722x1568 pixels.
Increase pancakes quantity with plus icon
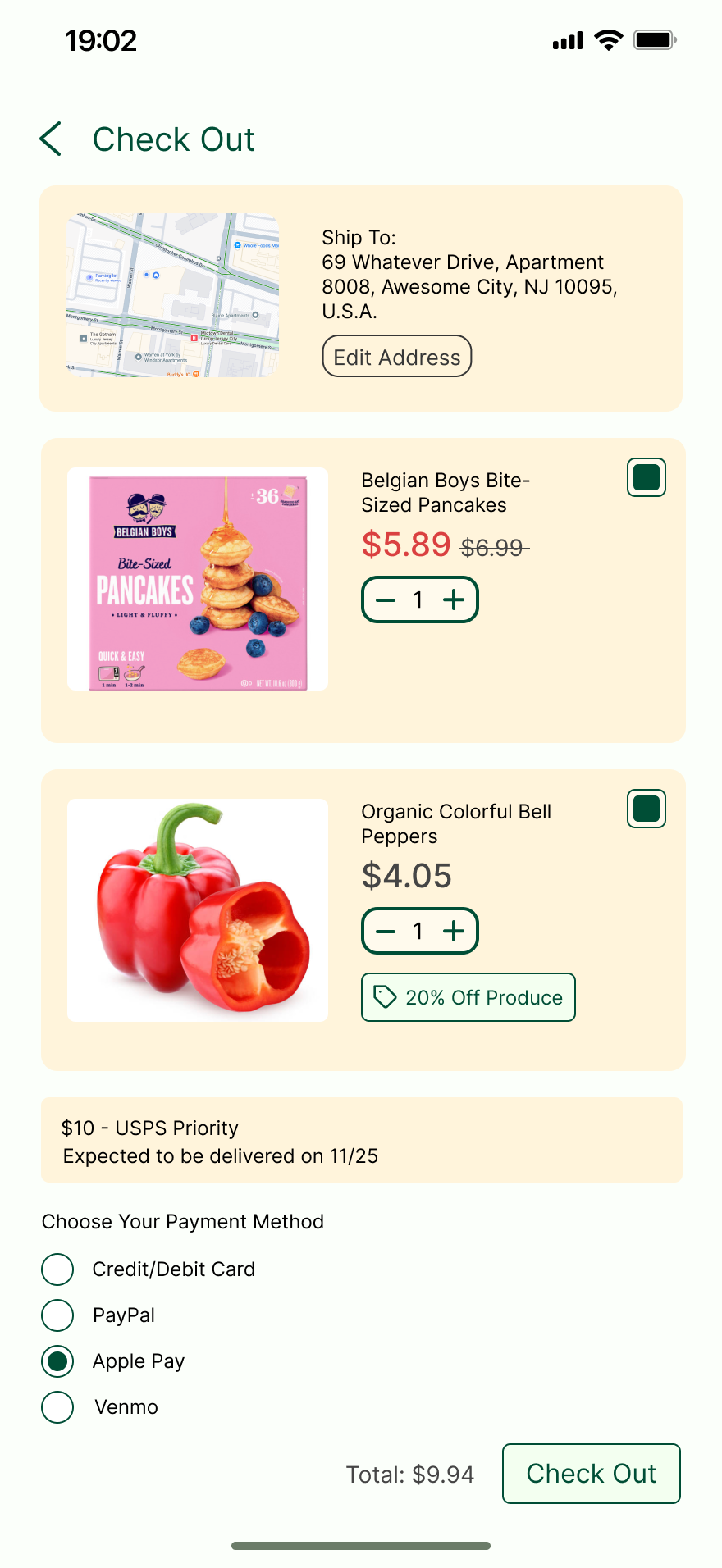(454, 600)
